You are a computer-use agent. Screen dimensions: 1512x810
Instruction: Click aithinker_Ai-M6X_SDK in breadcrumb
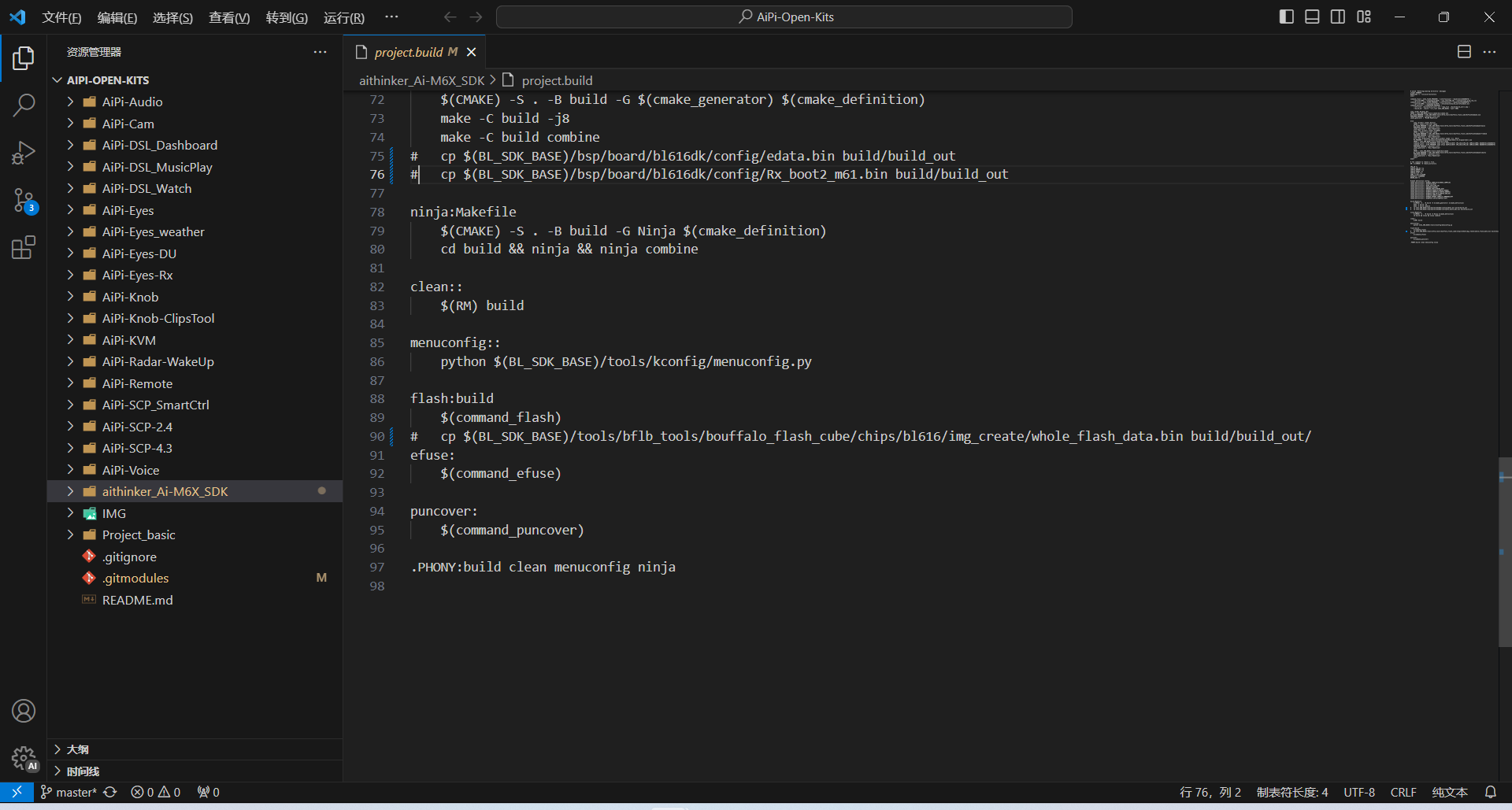(422, 80)
